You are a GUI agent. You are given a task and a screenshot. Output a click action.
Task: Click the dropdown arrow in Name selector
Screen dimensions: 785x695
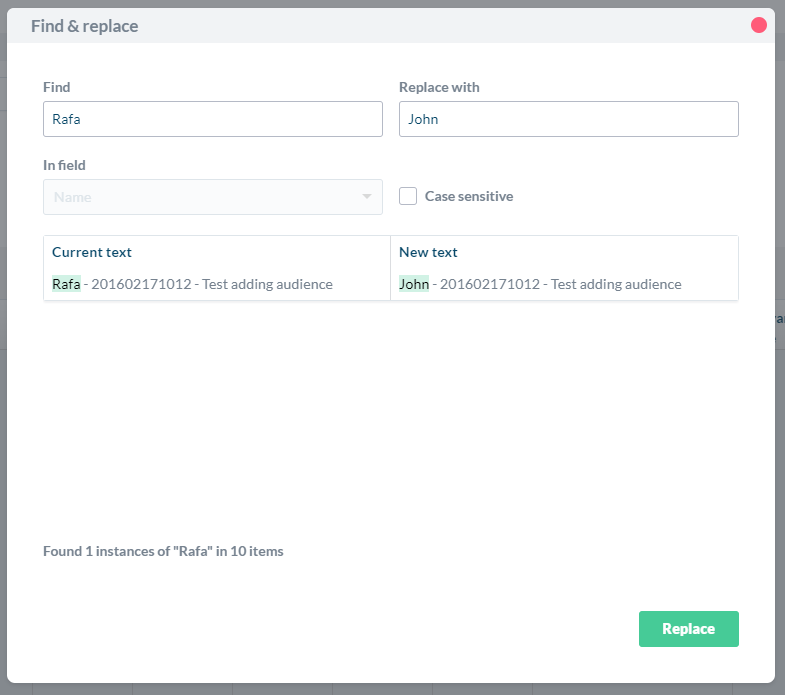[x=367, y=197]
